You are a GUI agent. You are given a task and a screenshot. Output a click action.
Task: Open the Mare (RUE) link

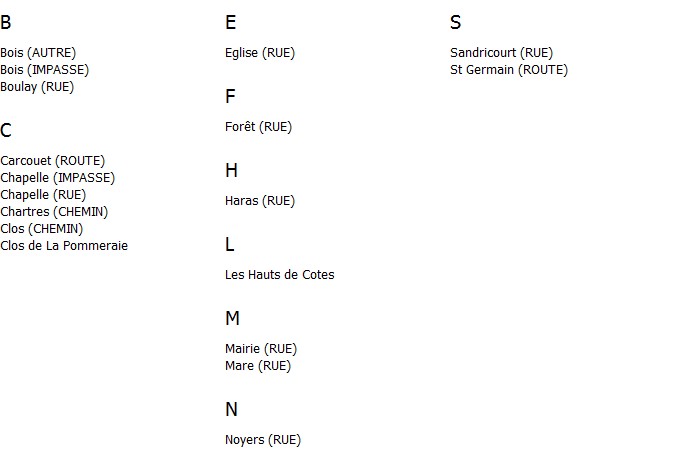coord(258,366)
